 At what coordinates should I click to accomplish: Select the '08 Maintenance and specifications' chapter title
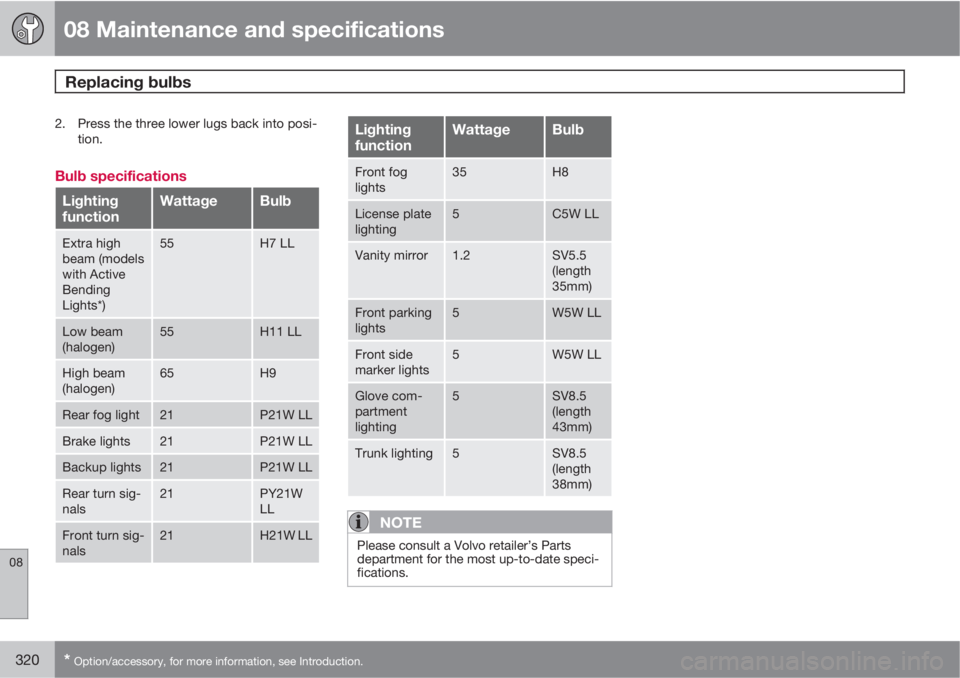click(x=253, y=29)
